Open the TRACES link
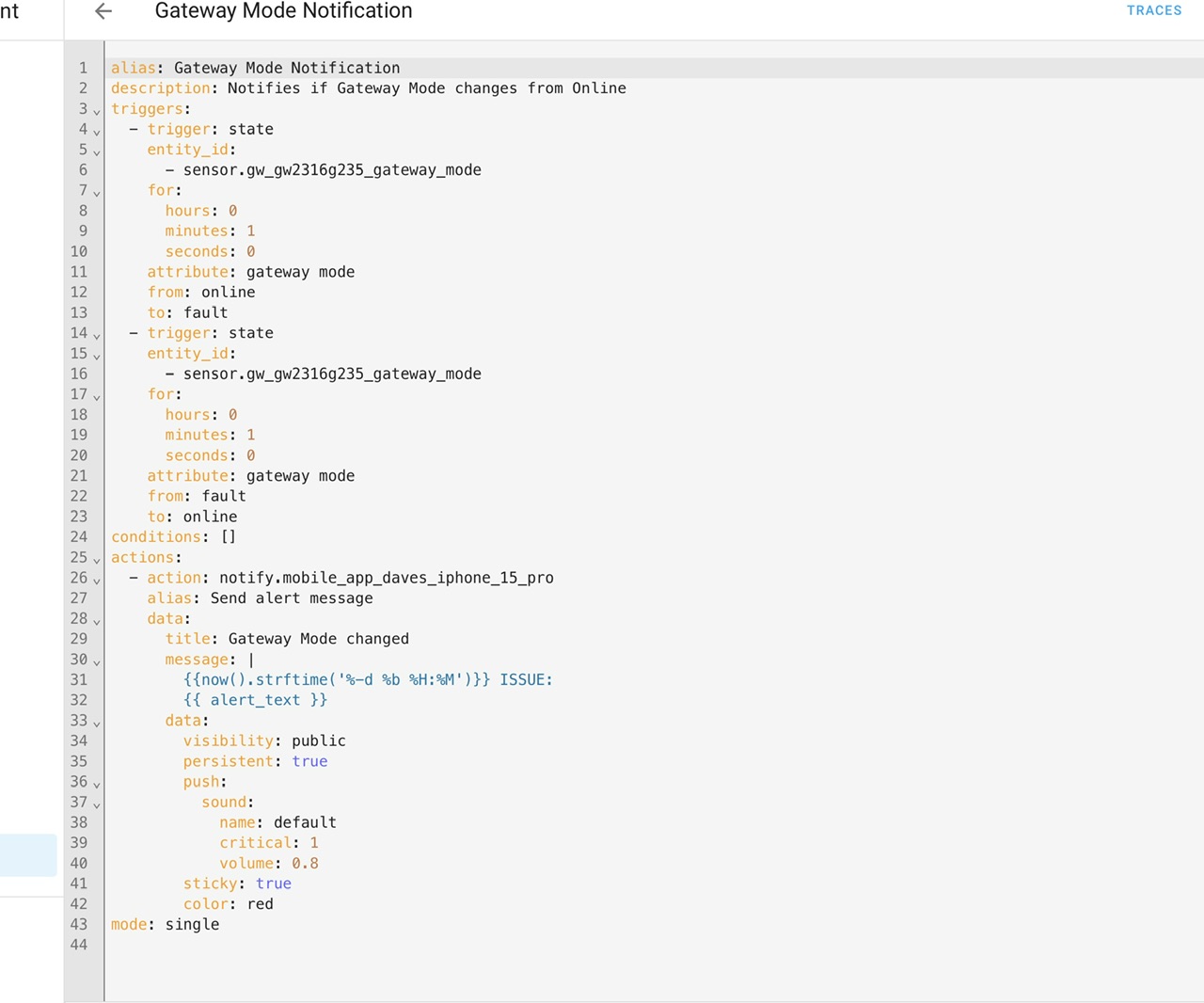Image resolution: width=1204 pixels, height=1003 pixels. (1153, 10)
